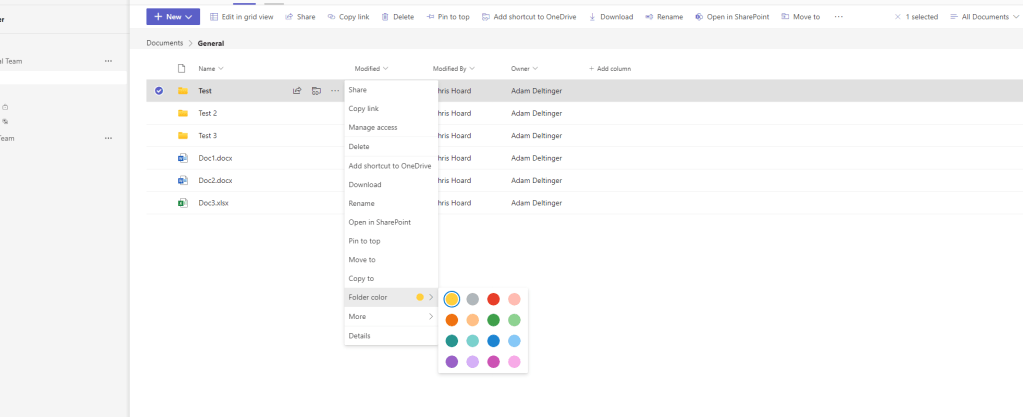This screenshot has height=417, width=1023.
Task: Choose Manage access from context menu
Action: (x=373, y=128)
